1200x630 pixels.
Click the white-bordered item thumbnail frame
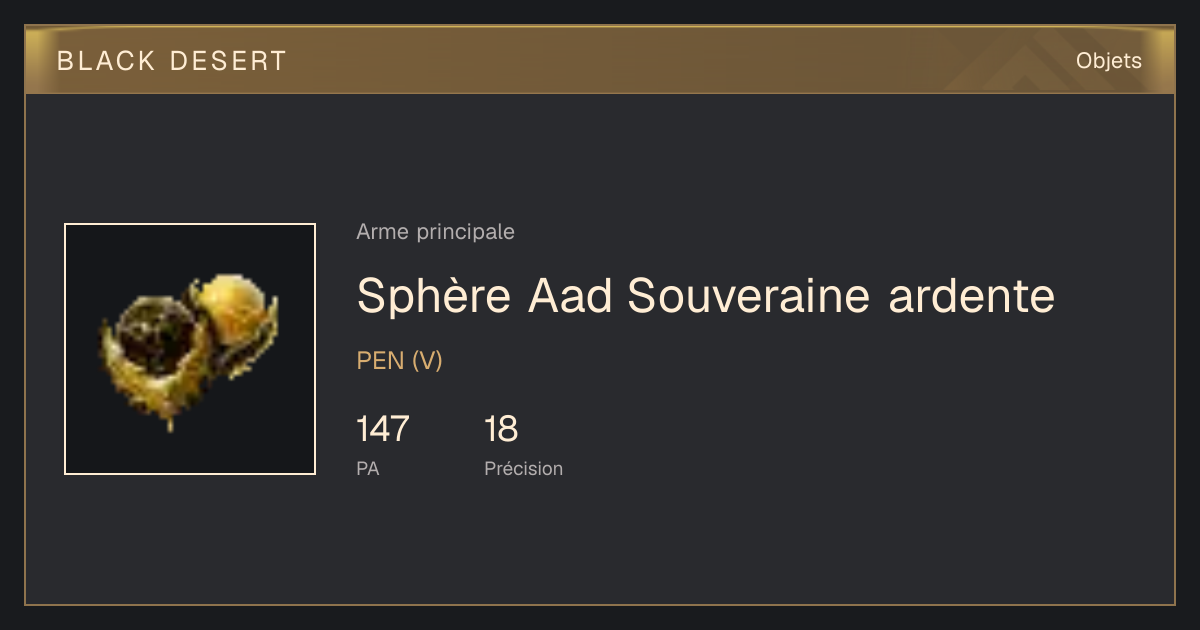click(x=190, y=349)
